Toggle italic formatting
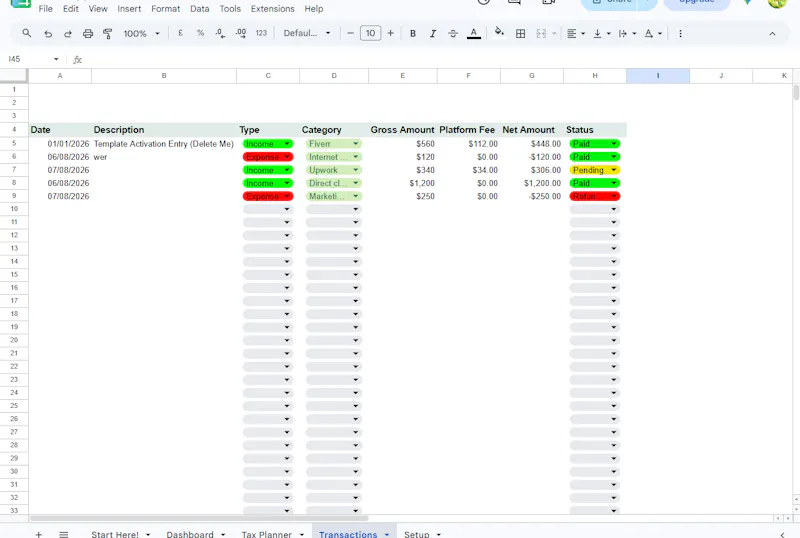The image size is (800, 538). tap(433, 34)
